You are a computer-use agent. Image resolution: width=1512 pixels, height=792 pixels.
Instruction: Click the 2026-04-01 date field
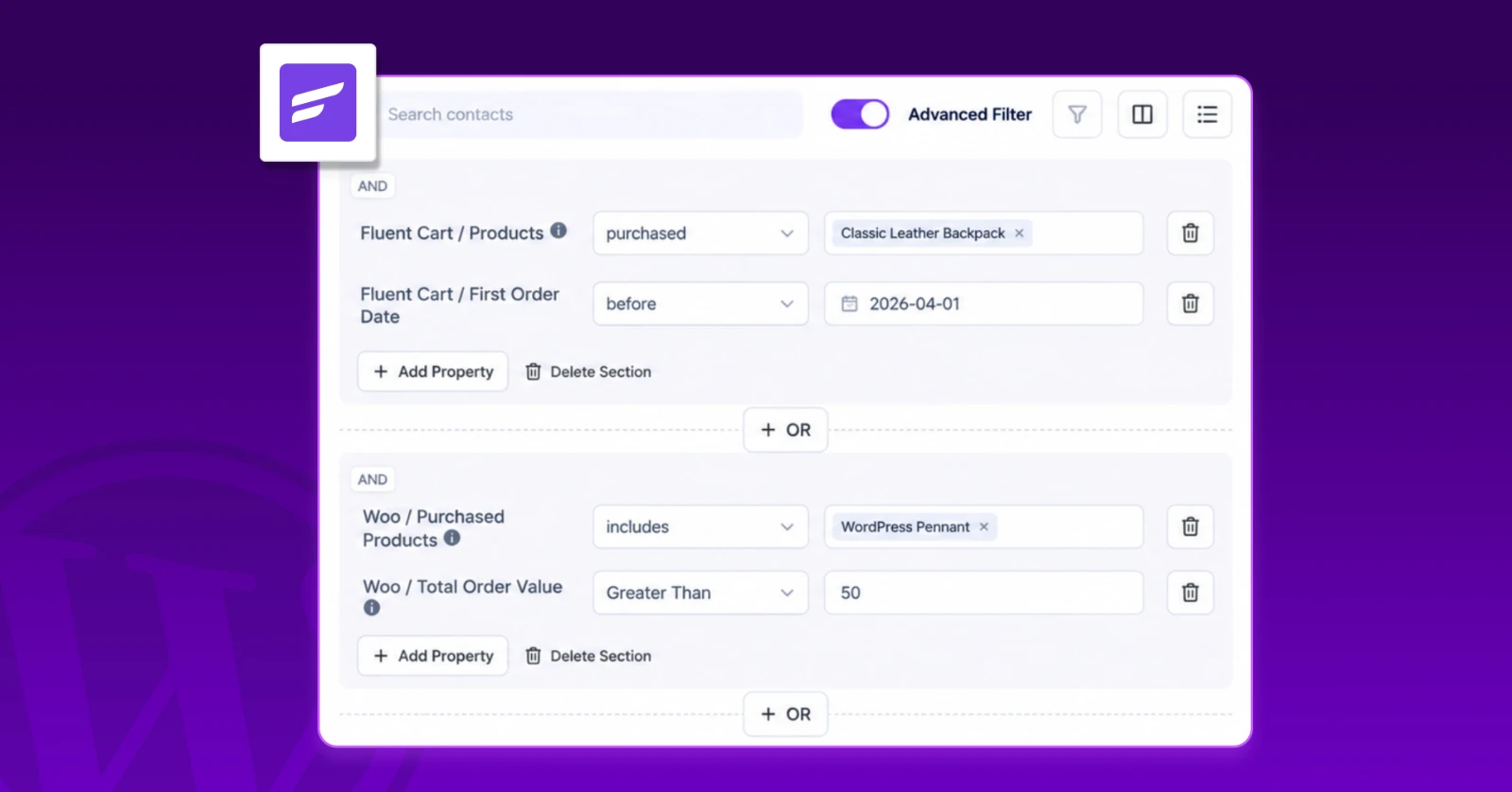click(x=984, y=303)
